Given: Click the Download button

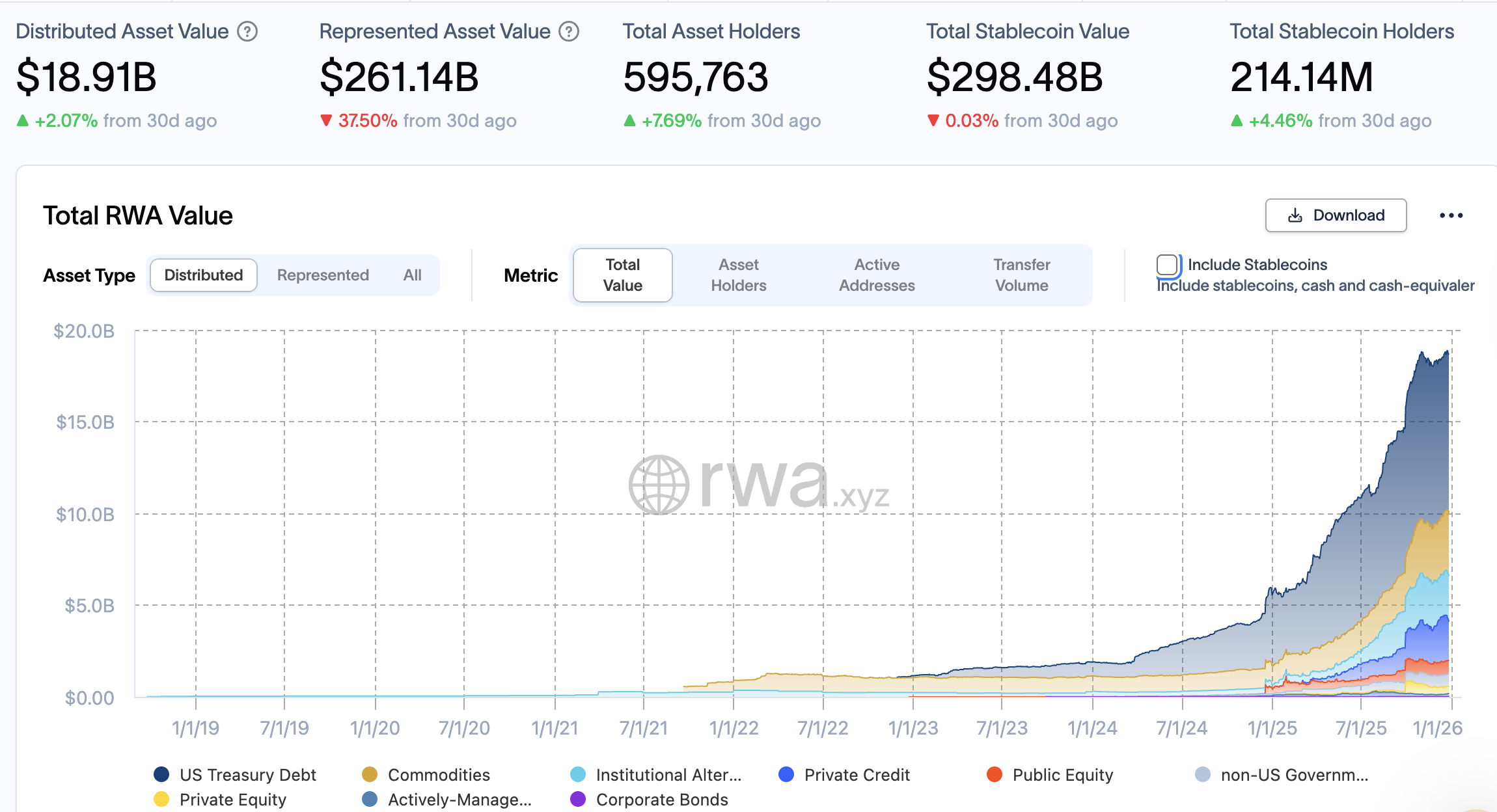Looking at the screenshot, I should pos(1336,215).
